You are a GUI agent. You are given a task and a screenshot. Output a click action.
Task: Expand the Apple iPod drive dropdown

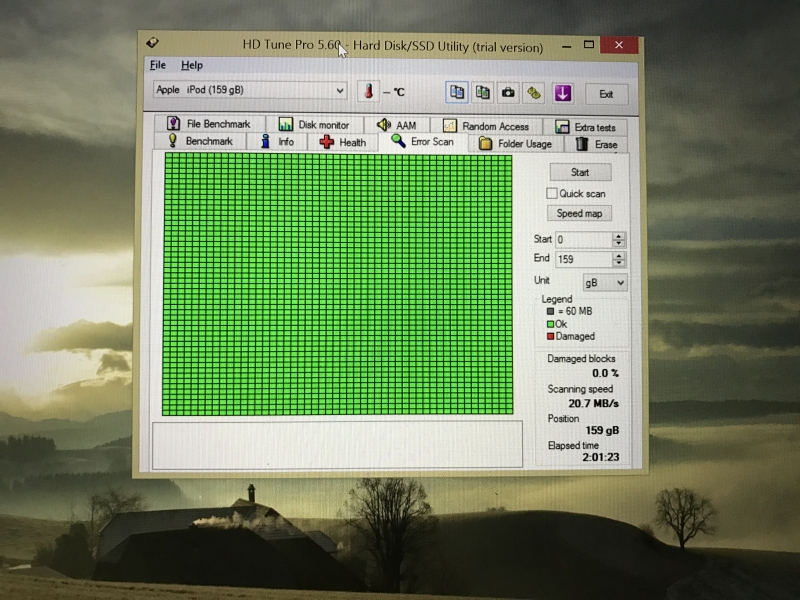339,90
